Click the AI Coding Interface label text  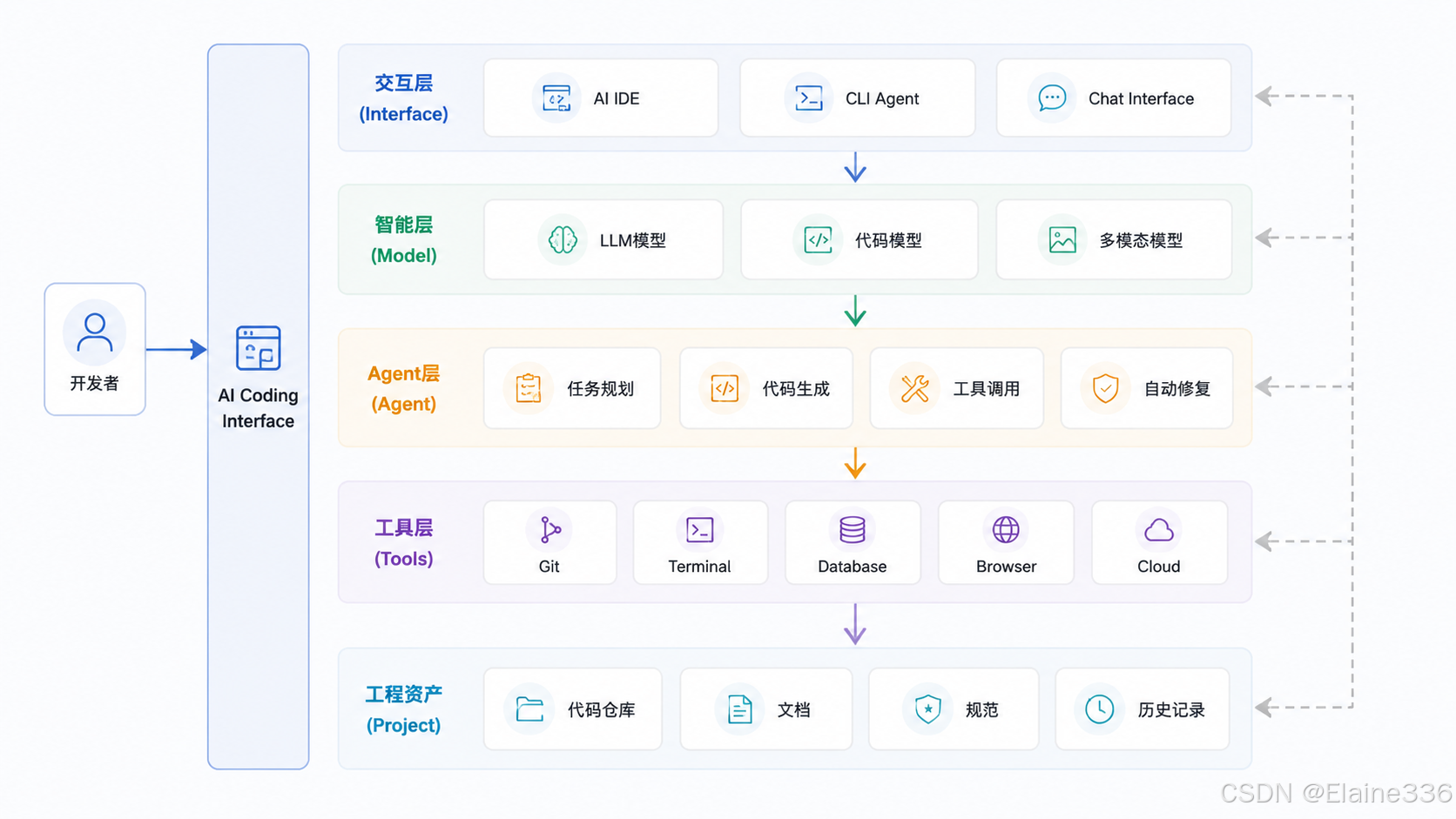(258, 408)
